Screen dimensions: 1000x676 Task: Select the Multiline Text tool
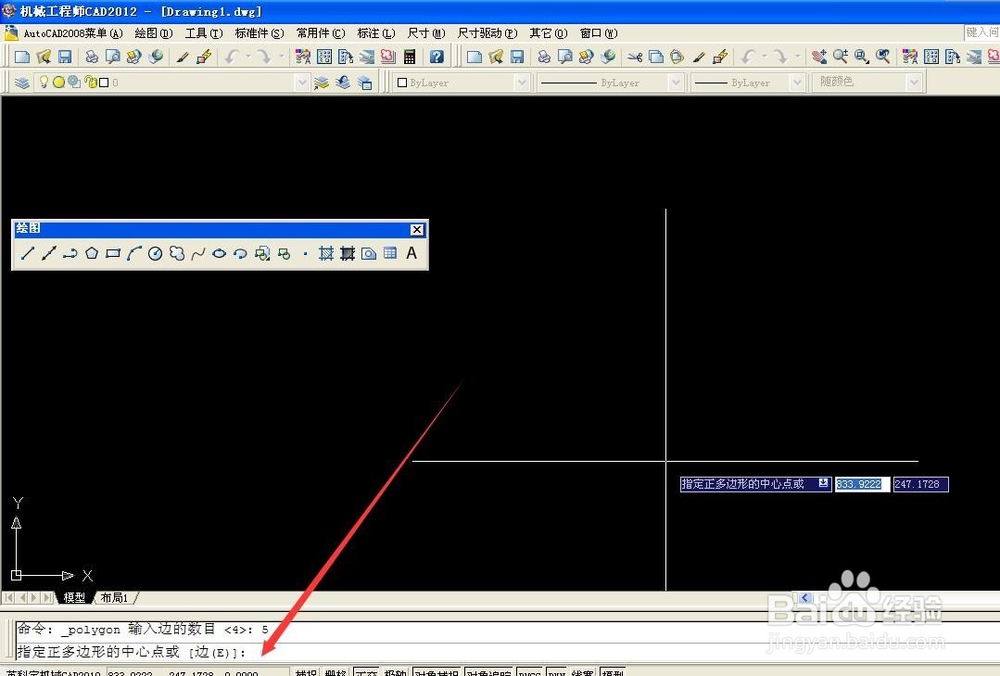[411, 253]
